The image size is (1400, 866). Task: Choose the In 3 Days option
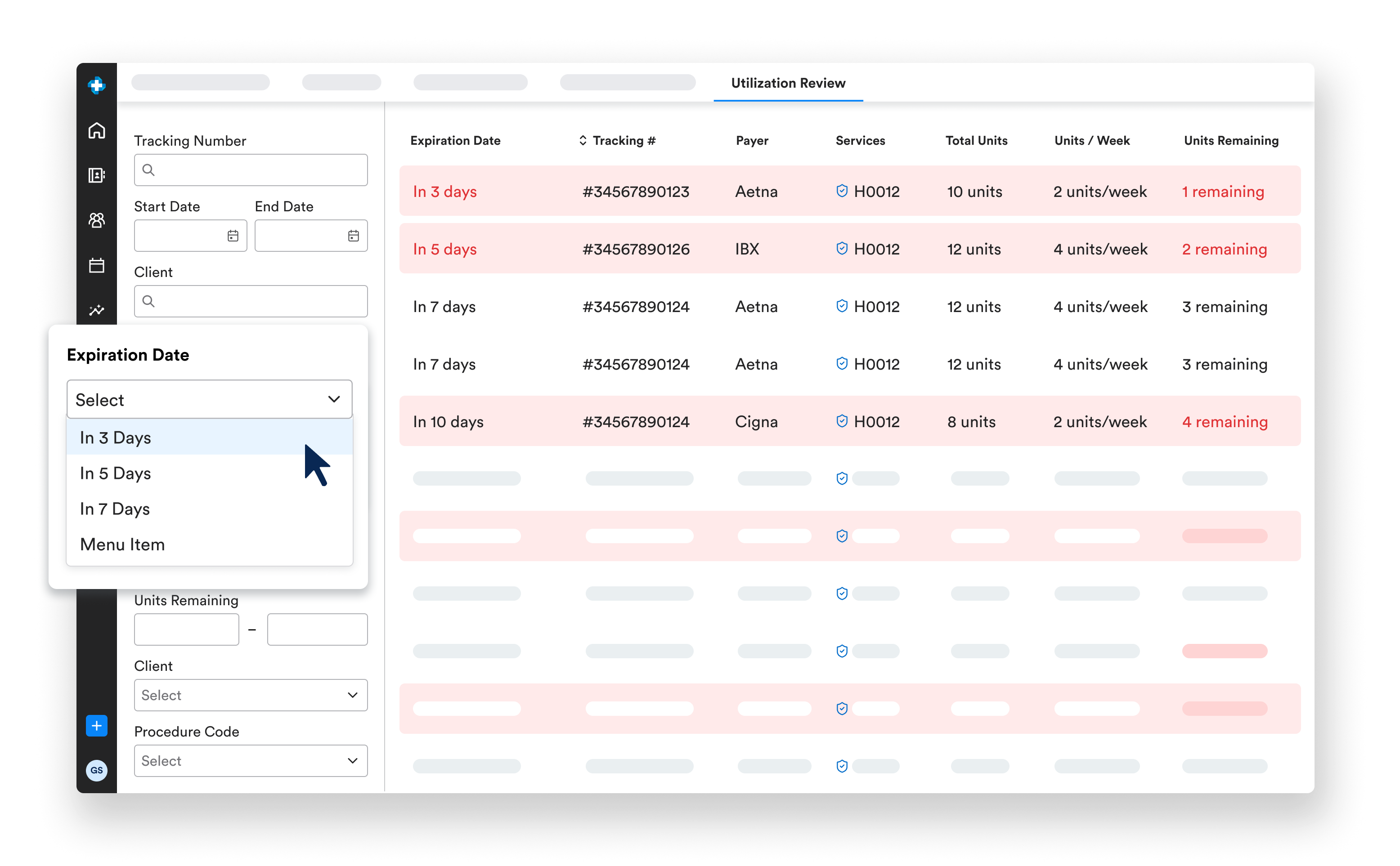[116, 437]
